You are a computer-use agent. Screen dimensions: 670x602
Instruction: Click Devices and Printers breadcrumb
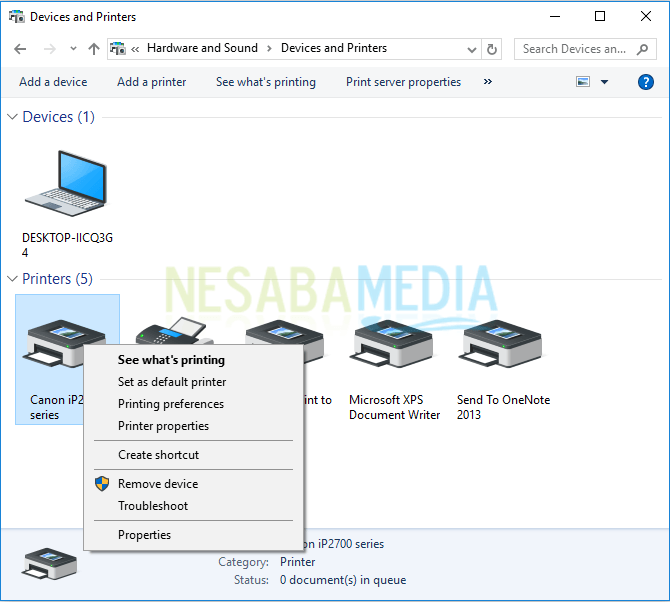[334, 48]
